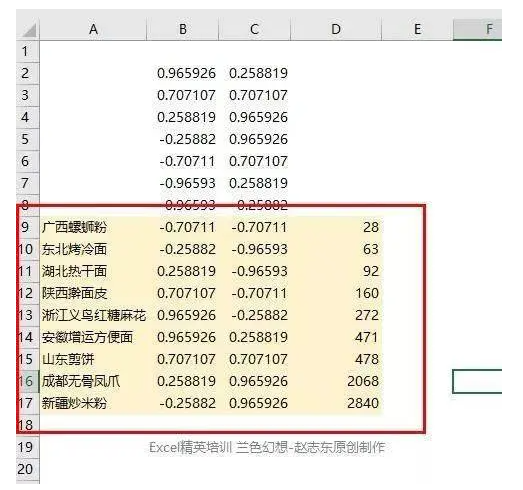This screenshot has height=490, width=523.
Task: Click the Select All corner triangle
Action: click(29, 30)
